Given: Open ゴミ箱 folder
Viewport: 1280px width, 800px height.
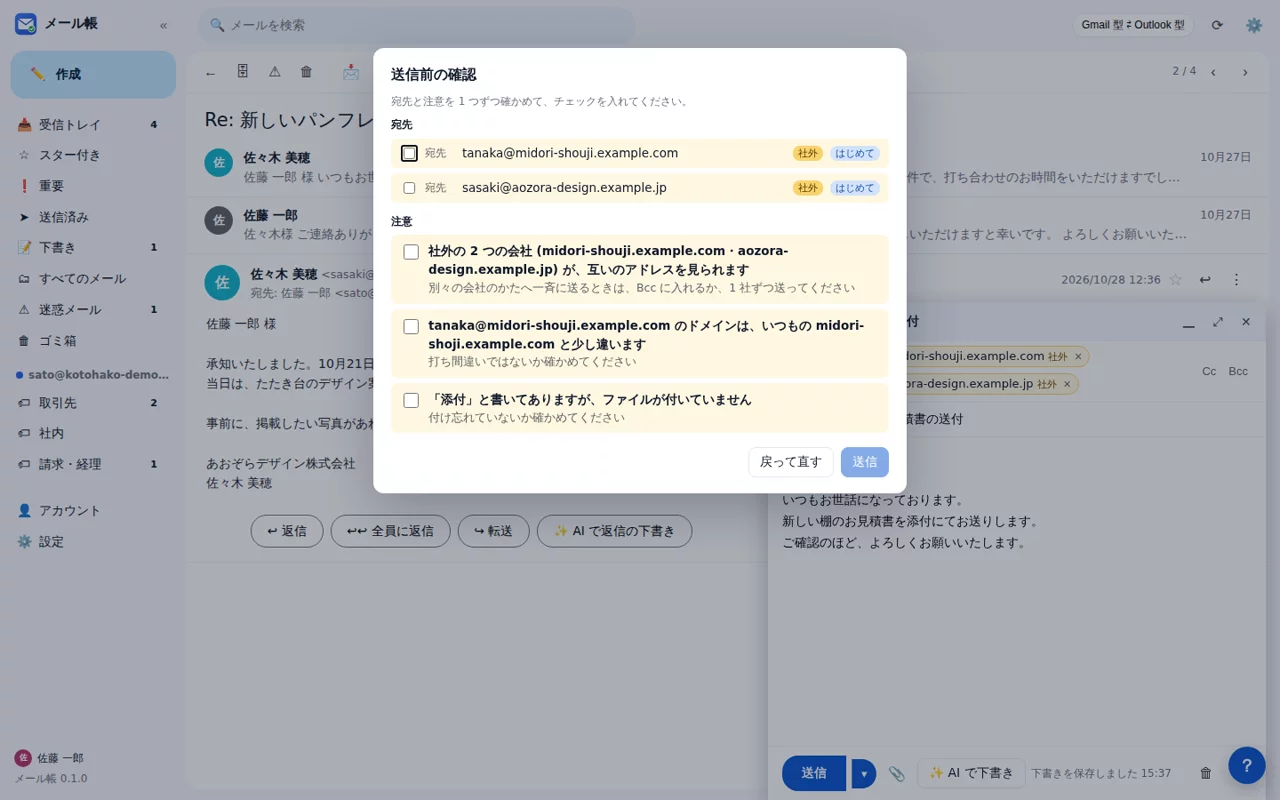Looking at the screenshot, I should point(93,341).
